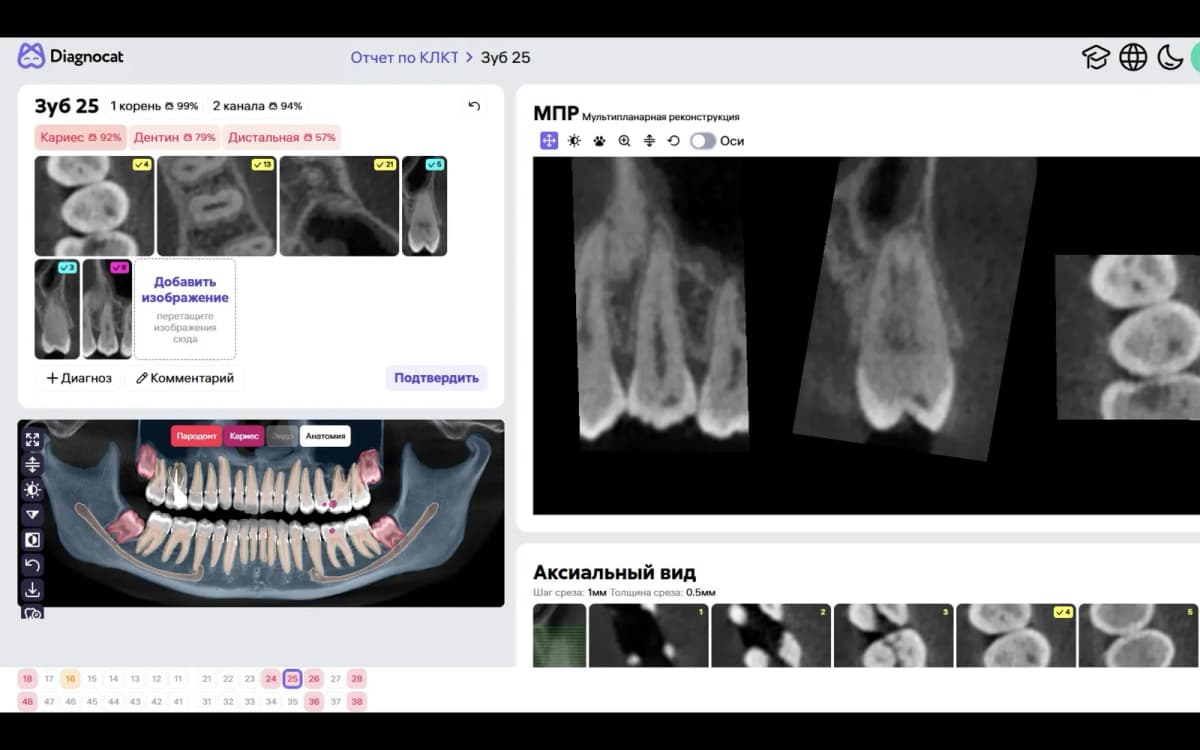The image size is (1200, 750).
Task: Open the graduation cap training icon
Action: [x=1096, y=57]
